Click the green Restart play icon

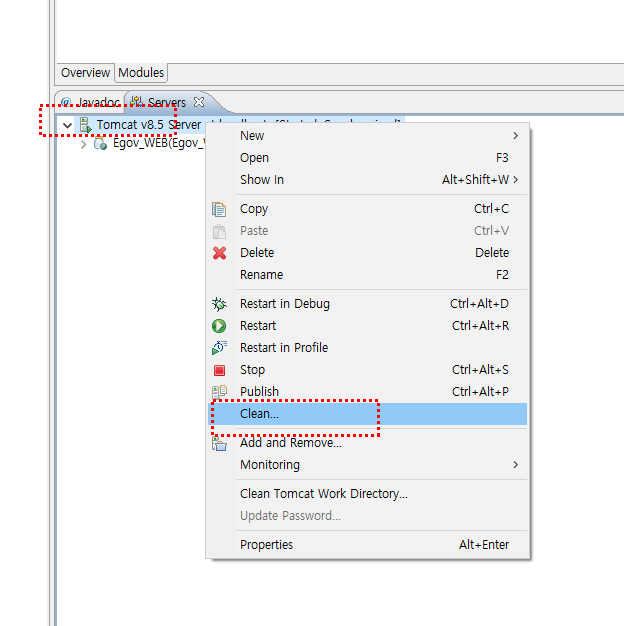(219, 326)
